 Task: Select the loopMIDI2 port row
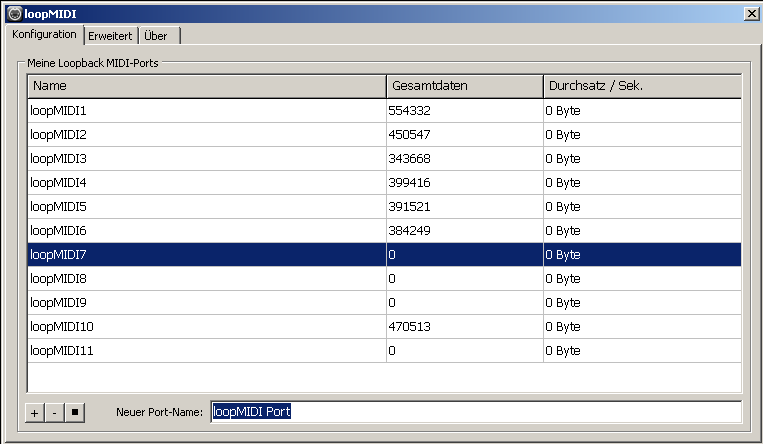click(x=384, y=134)
